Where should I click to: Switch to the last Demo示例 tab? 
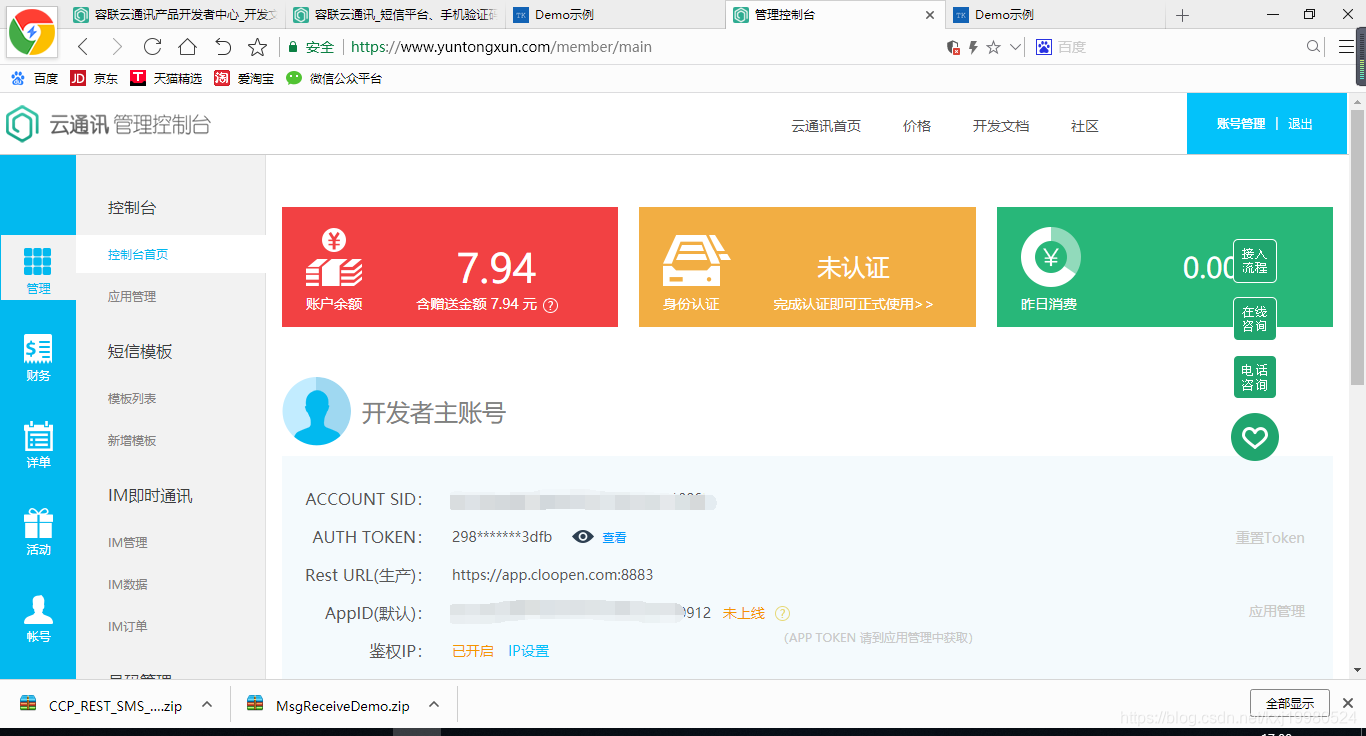1054,15
